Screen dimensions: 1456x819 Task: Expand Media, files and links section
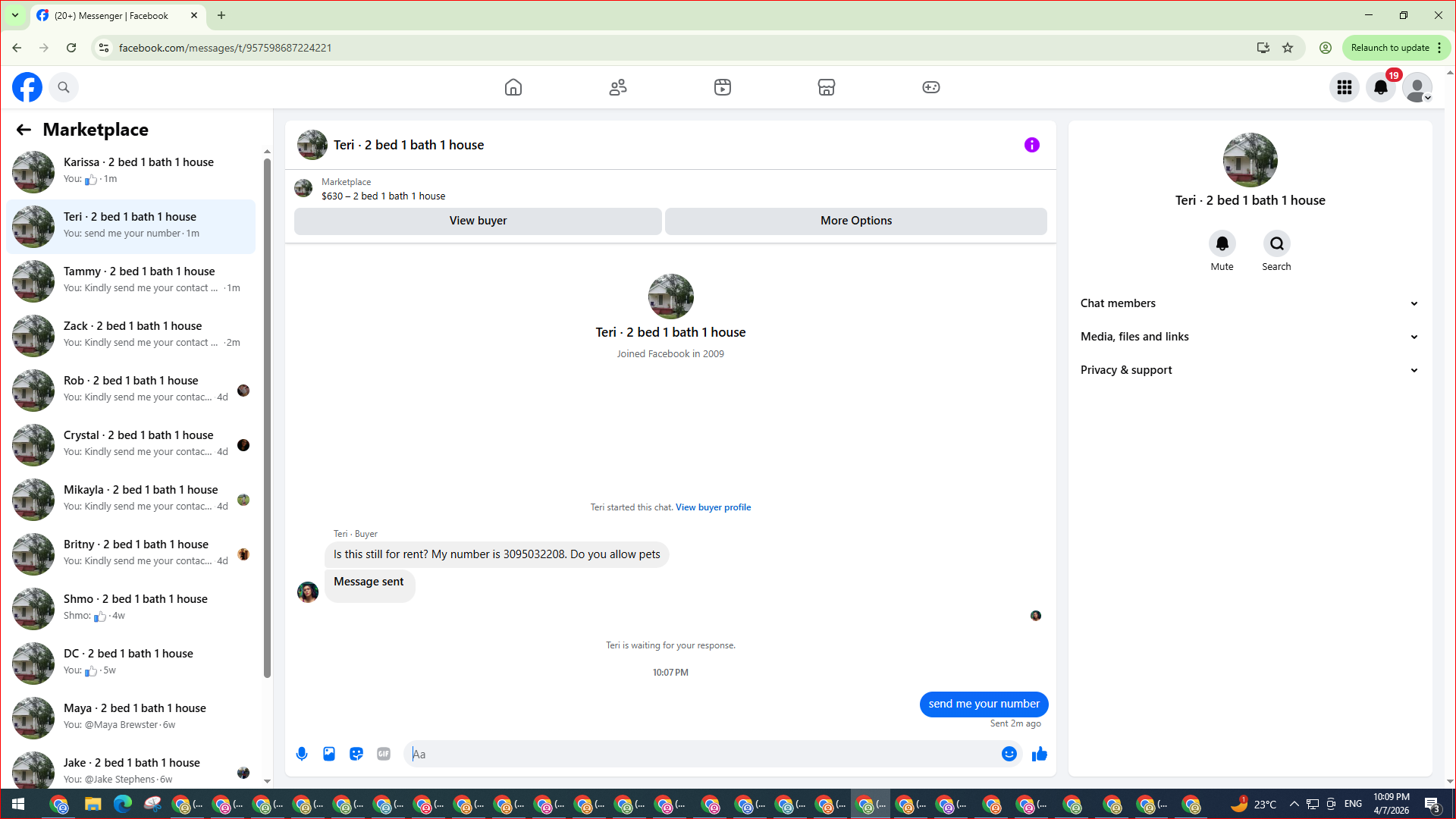coord(1250,337)
